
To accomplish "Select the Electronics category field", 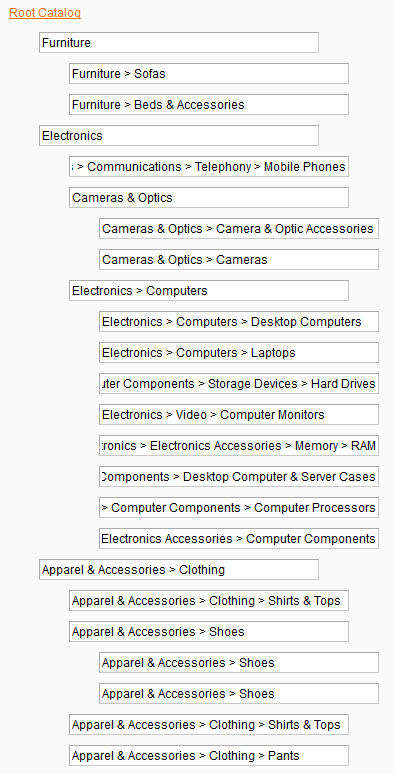I will pyautogui.click(x=179, y=136).
